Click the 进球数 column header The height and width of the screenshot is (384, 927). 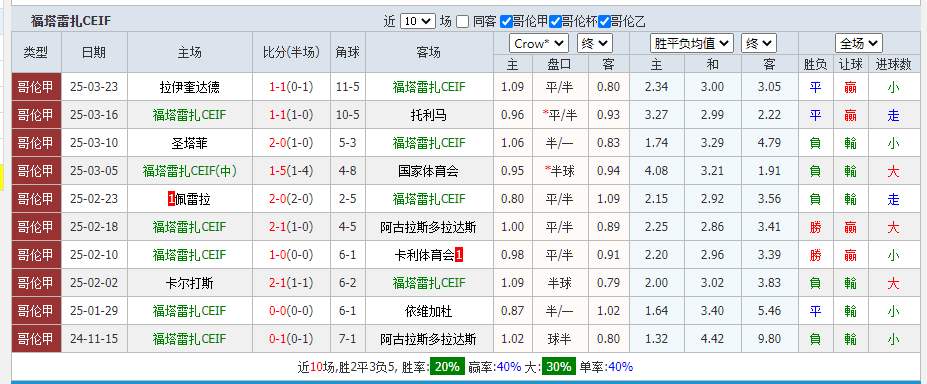pyautogui.click(x=893, y=64)
